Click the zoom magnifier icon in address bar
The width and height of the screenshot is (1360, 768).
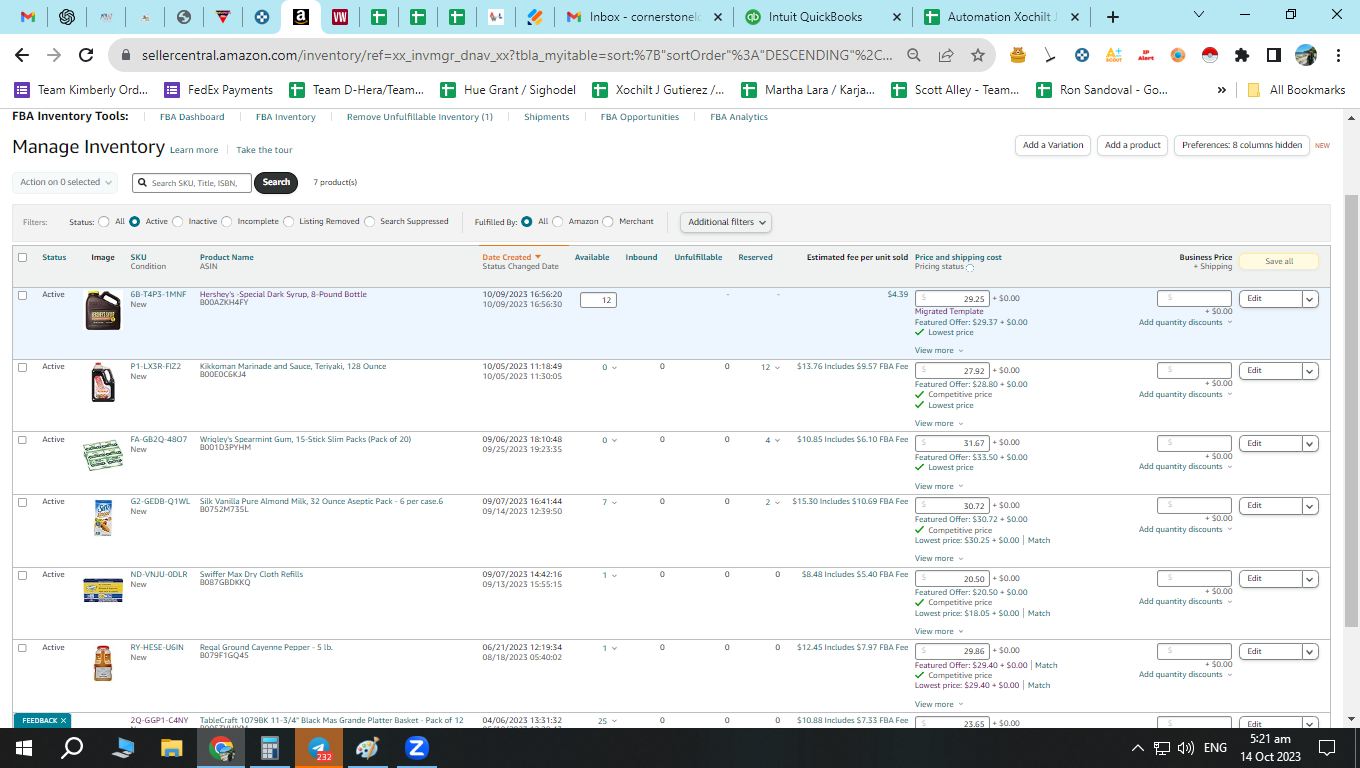pyautogui.click(x=914, y=55)
